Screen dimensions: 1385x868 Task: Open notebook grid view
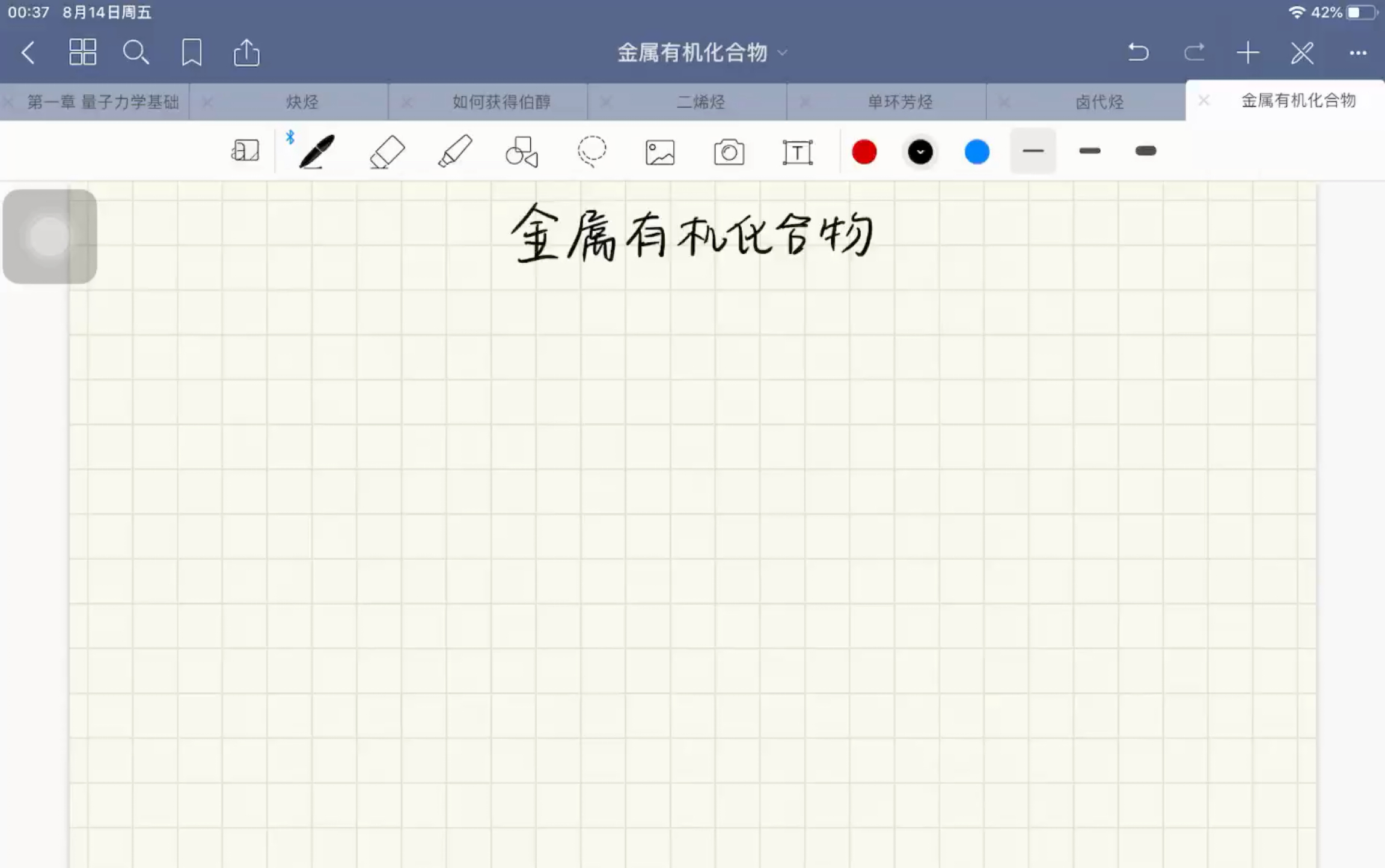click(82, 52)
